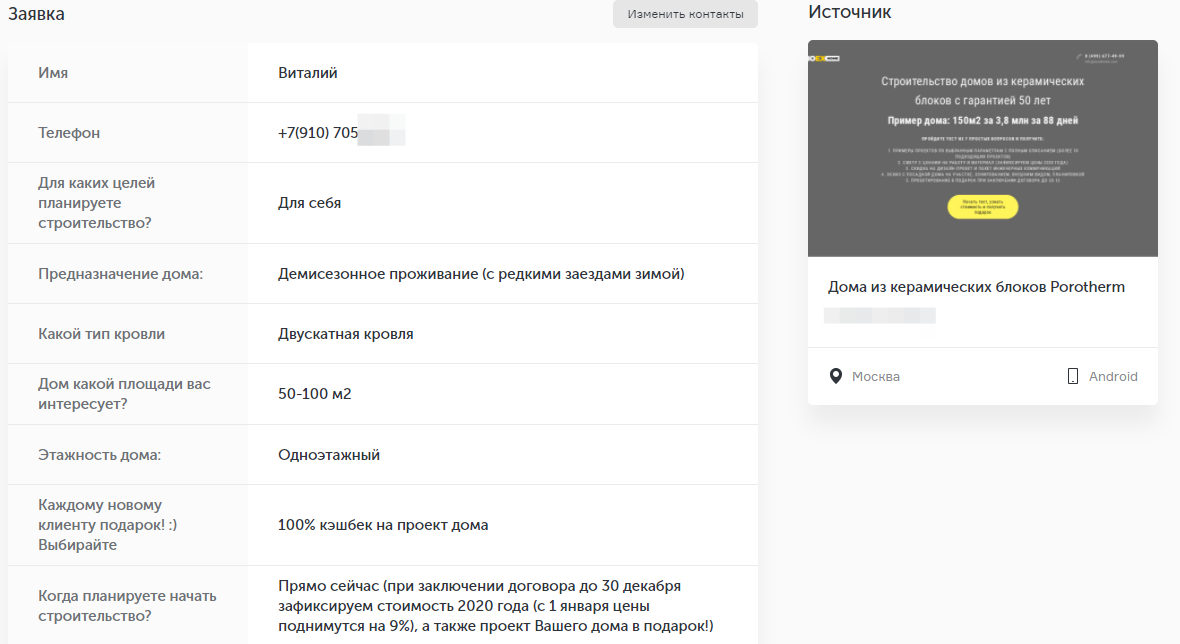The height and width of the screenshot is (644, 1180).
Task: Click the Android phone device icon
Action: (1073, 377)
